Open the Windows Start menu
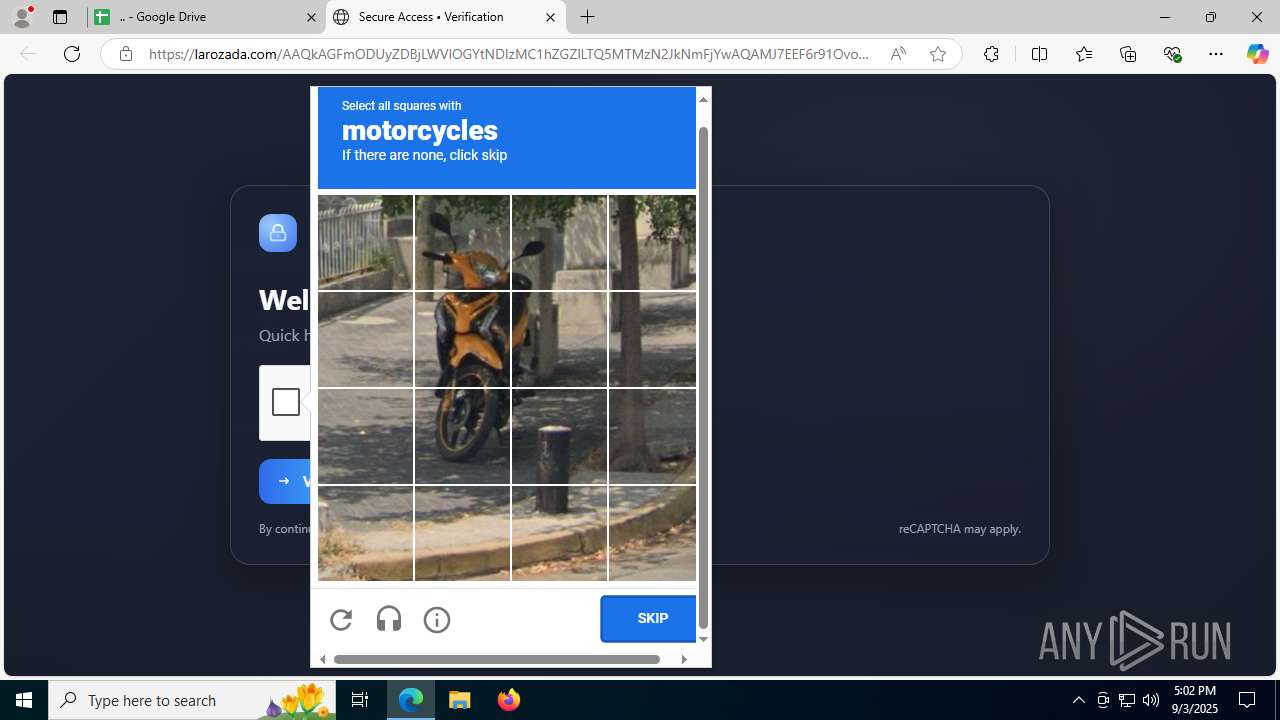The image size is (1280, 720). [x=24, y=700]
